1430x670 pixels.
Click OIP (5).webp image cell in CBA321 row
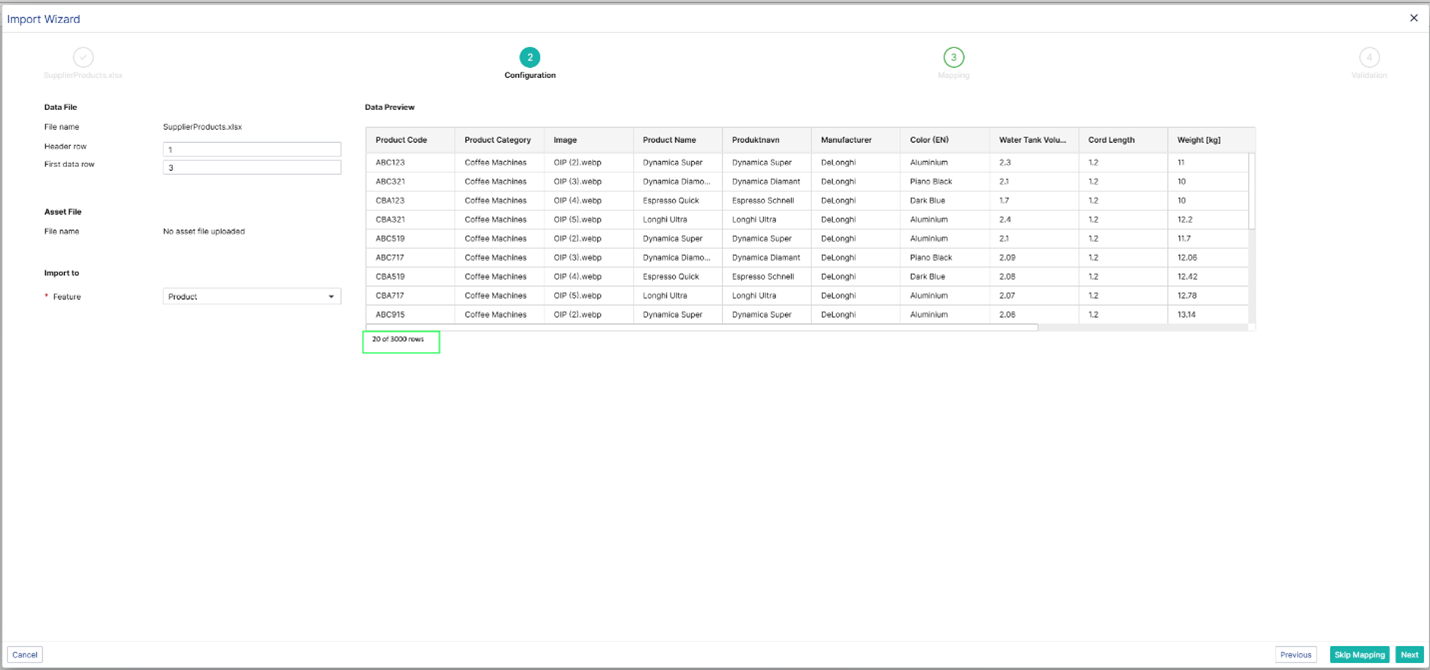(588, 220)
